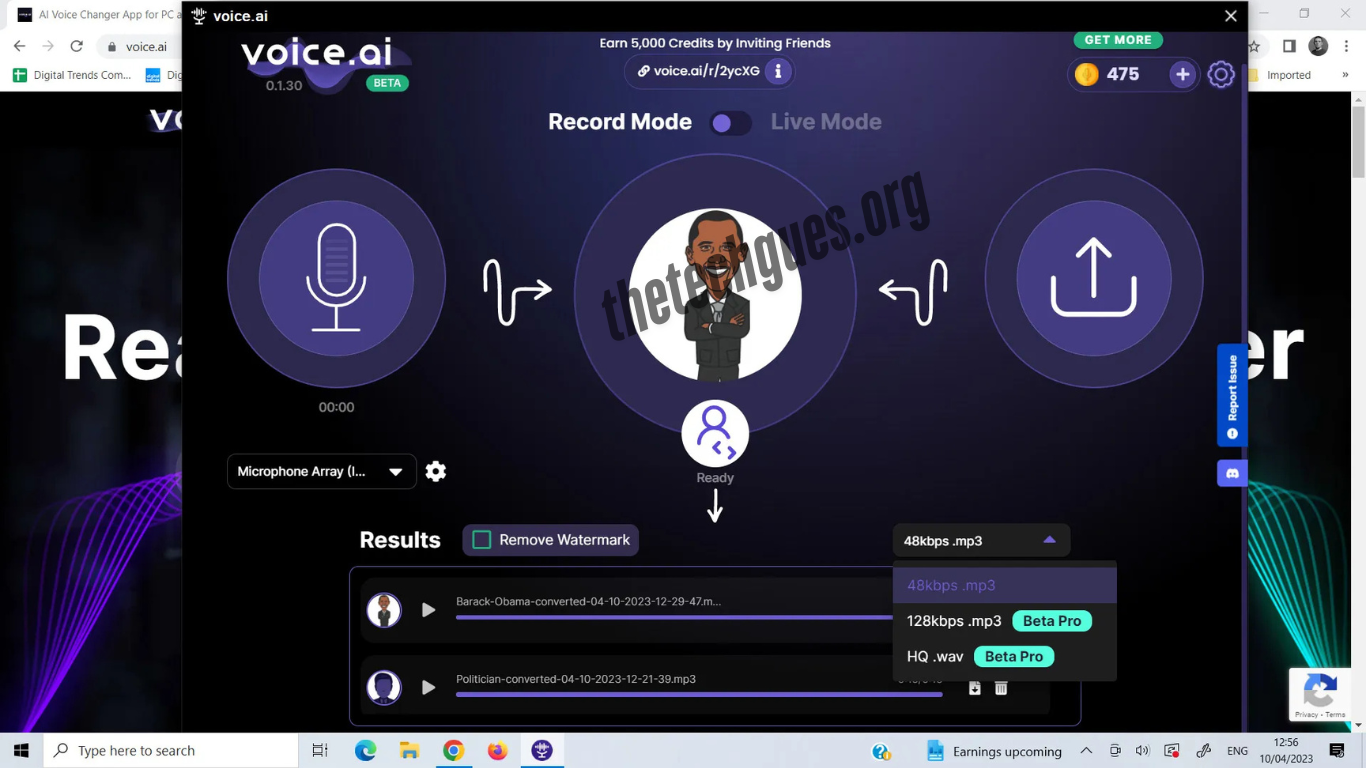
Task: Open the Imported bookmarks folder
Action: 1280,75
